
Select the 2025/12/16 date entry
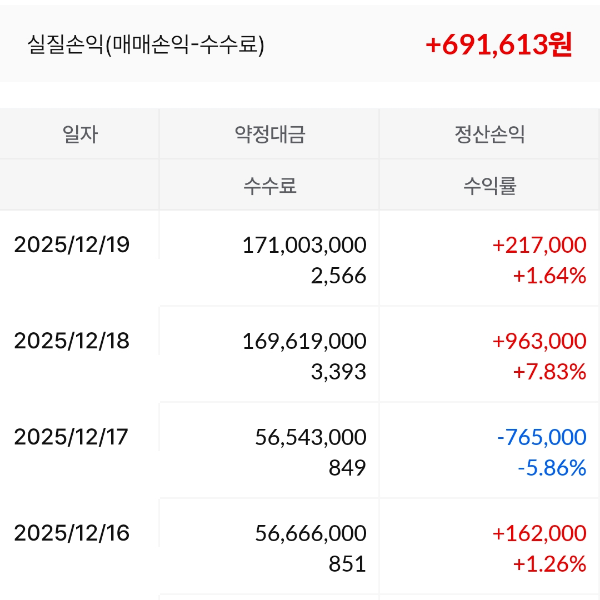[x=72, y=532]
